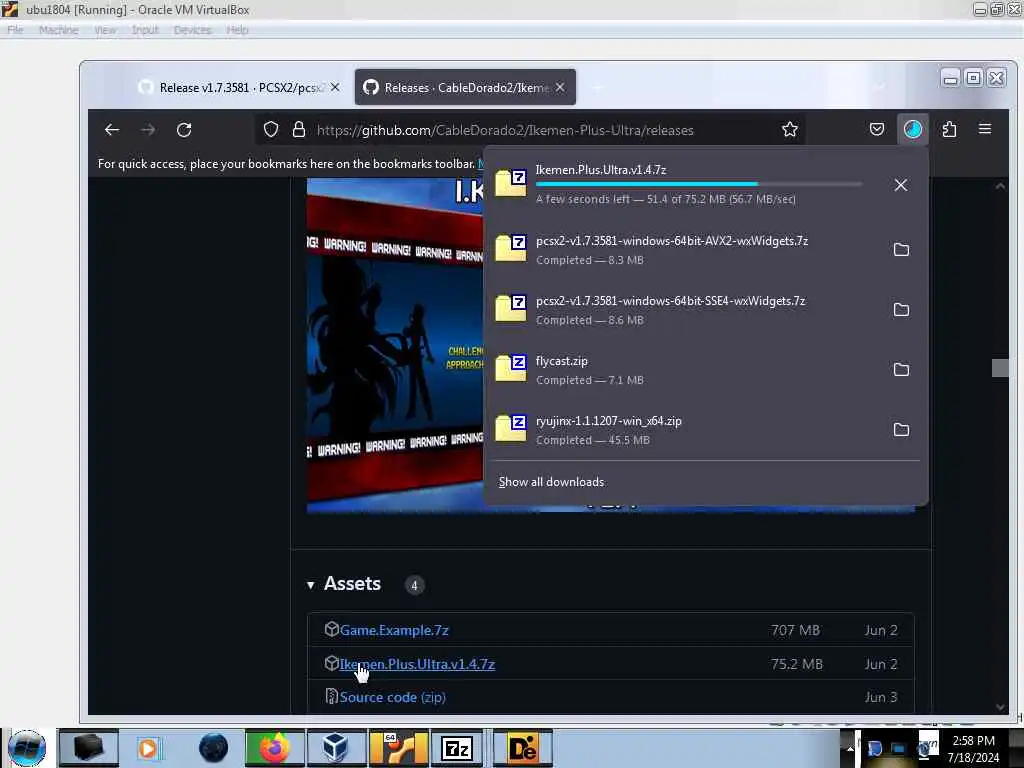Viewport: 1024px width, 768px height.
Task: Open the extensions puzzle icon
Action: point(950,129)
